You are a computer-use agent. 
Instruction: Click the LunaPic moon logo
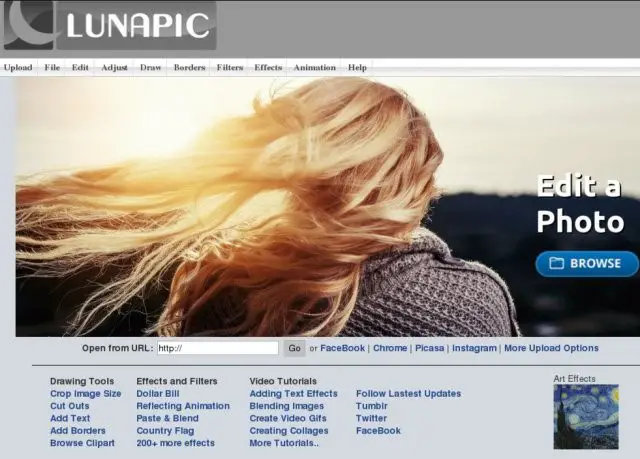pyautogui.click(x=29, y=24)
